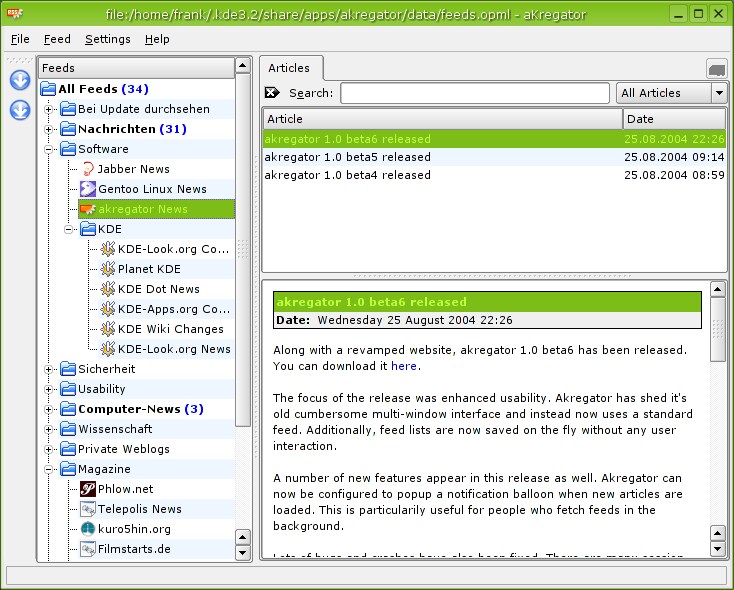Click the KDE gear icon beside KDE Wiki Changes

click(108, 329)
